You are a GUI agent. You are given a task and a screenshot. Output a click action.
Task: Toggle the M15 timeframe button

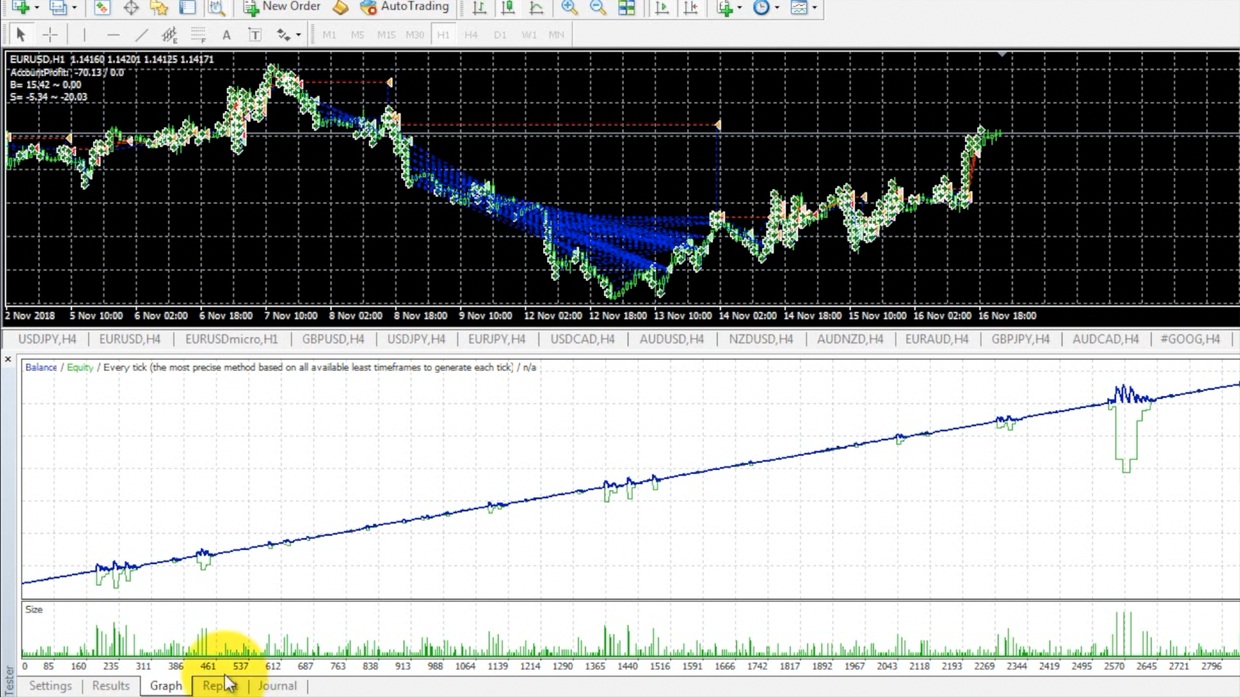point(386,35)
